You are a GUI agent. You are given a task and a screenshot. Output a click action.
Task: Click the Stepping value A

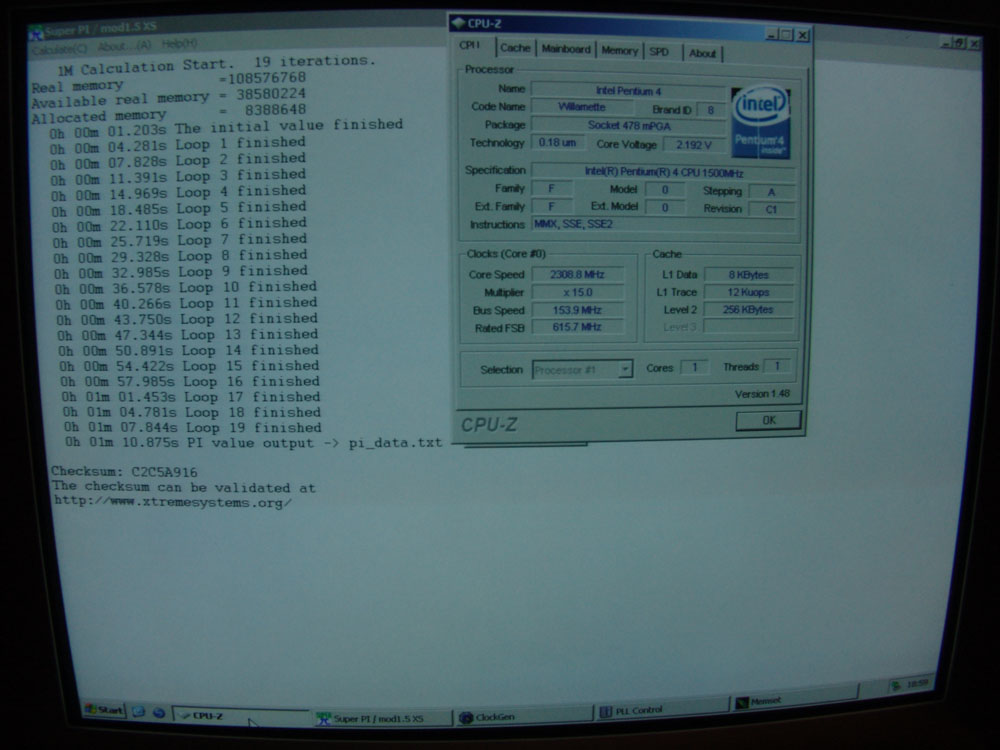tap(772, 192)
